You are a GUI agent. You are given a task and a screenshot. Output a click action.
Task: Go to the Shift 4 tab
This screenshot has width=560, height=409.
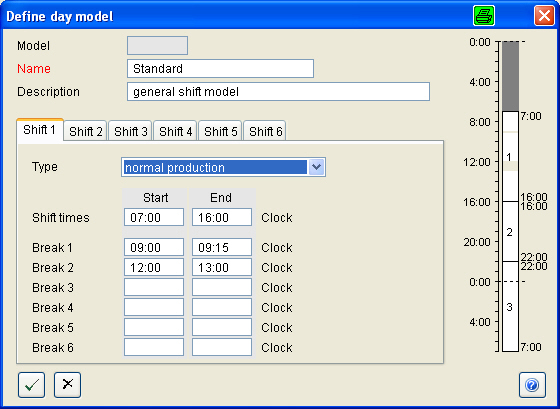175,131
